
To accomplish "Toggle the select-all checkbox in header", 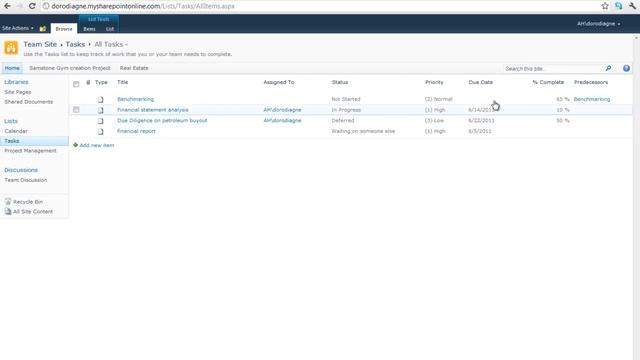I will point(76,84).
